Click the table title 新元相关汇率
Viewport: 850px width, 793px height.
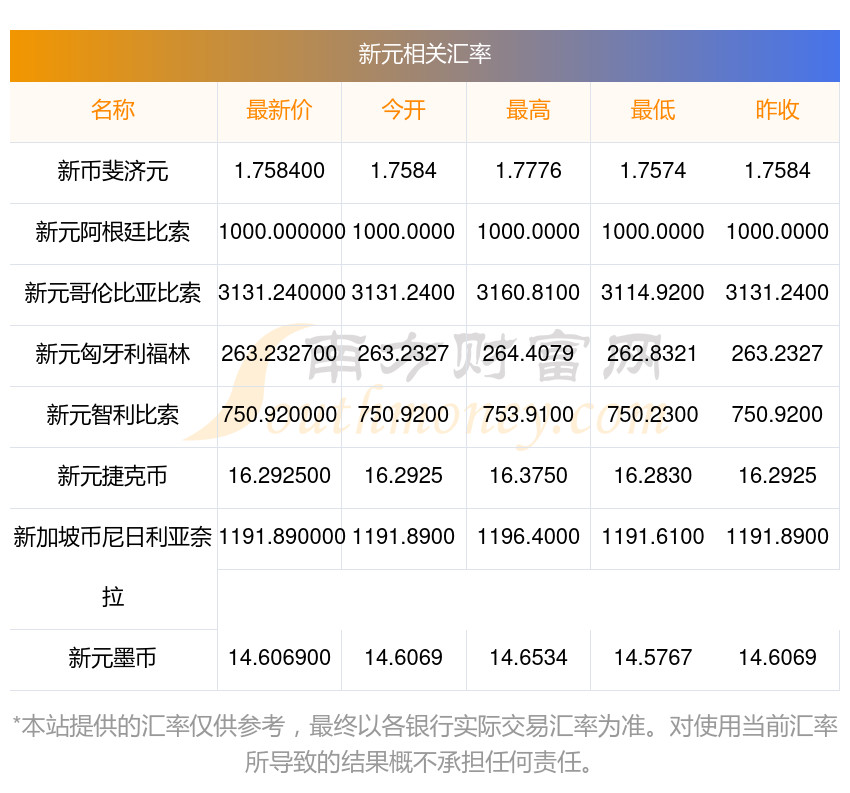[424, 54]
